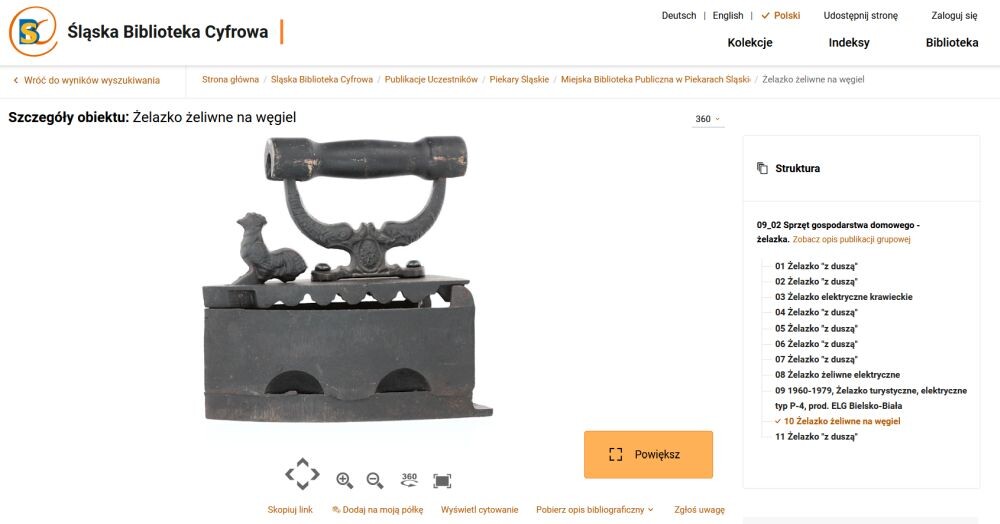Click the Śląska Biblioteka Cyfrowa logo
This screenshot has height=524, width=1000.
coord(33,31)
